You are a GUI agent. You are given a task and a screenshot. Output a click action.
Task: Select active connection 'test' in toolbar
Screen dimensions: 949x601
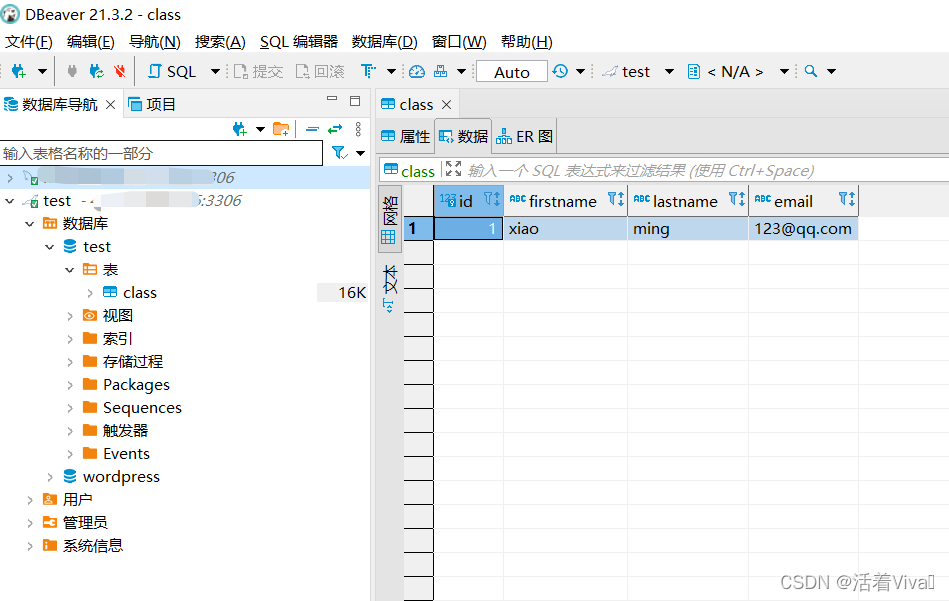626,71
